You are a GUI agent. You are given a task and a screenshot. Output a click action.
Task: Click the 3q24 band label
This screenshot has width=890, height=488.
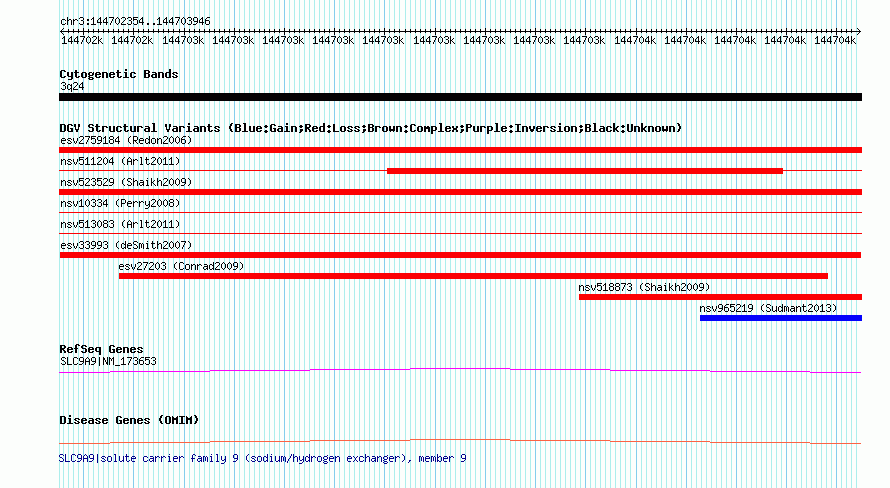pos(72,86)
